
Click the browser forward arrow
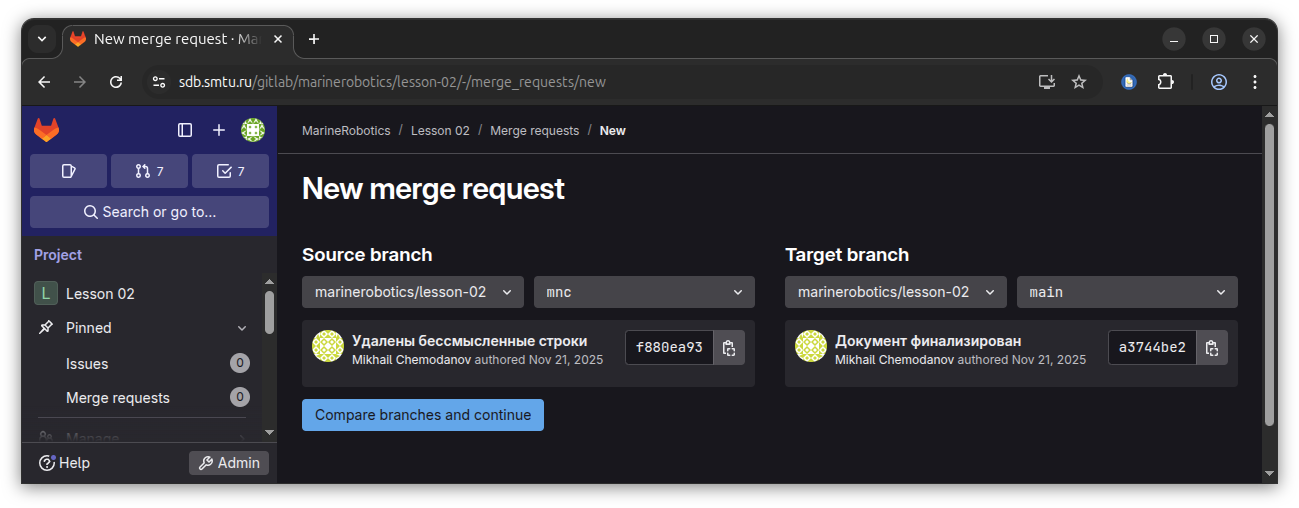click(x=80, y=82)
